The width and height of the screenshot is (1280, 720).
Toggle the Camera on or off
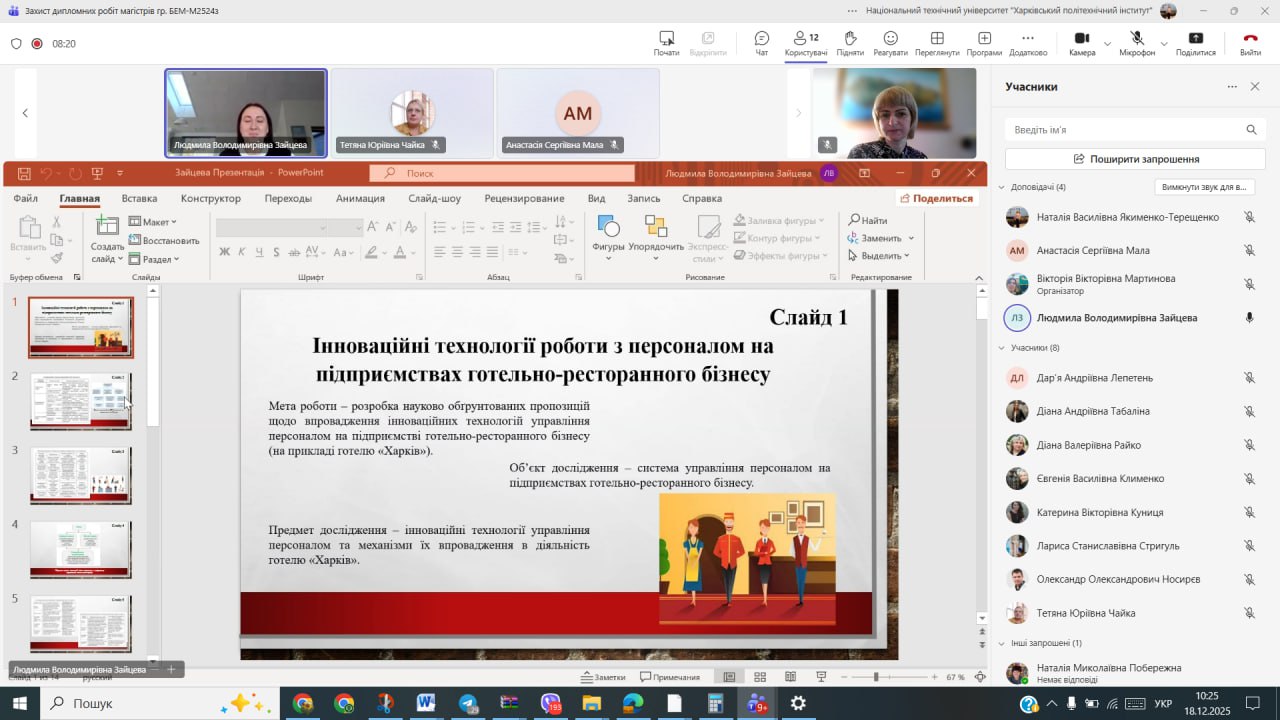[x=1081, y=43]
